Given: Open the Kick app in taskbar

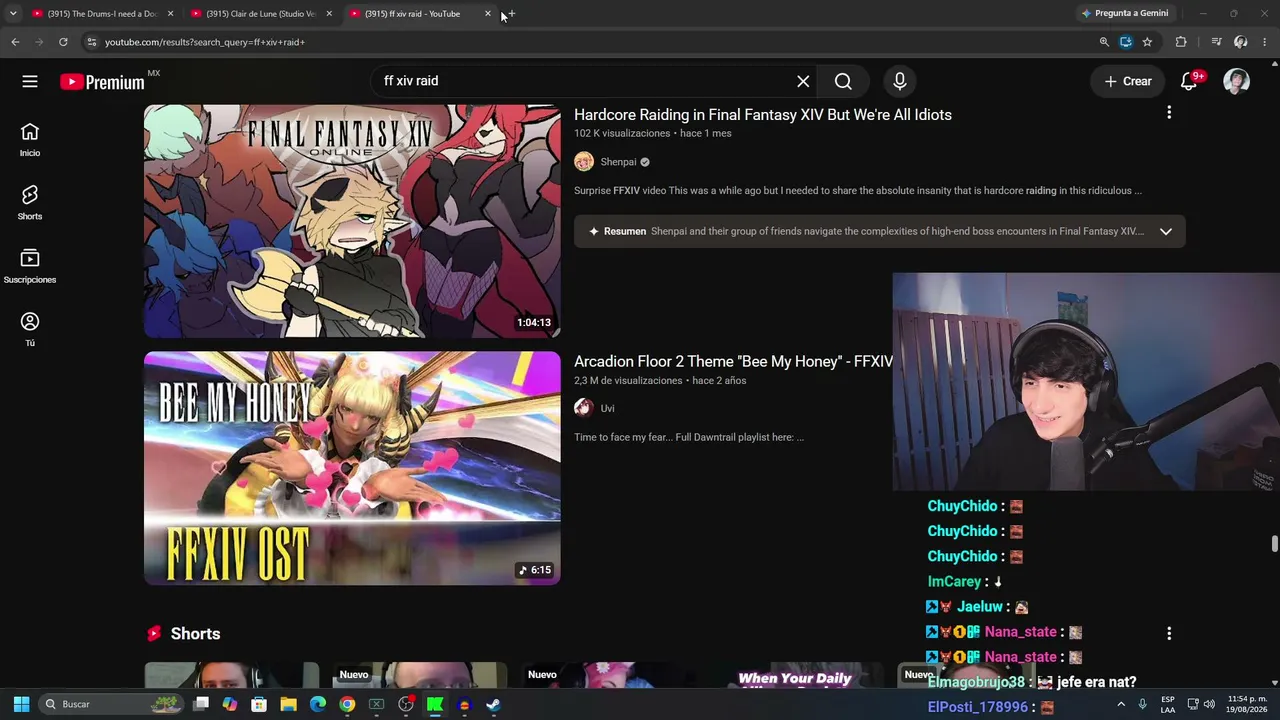Looking at the screenshot, I should click(435, 704).
